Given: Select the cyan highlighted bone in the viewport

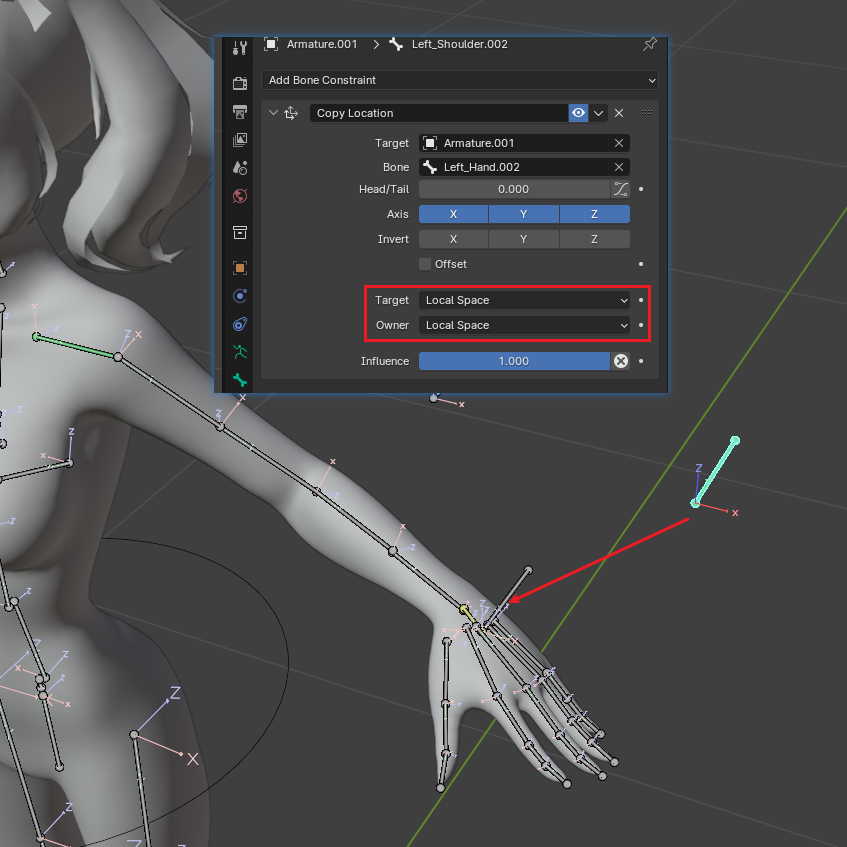Looking at the screenshot, I should (715, 472).
